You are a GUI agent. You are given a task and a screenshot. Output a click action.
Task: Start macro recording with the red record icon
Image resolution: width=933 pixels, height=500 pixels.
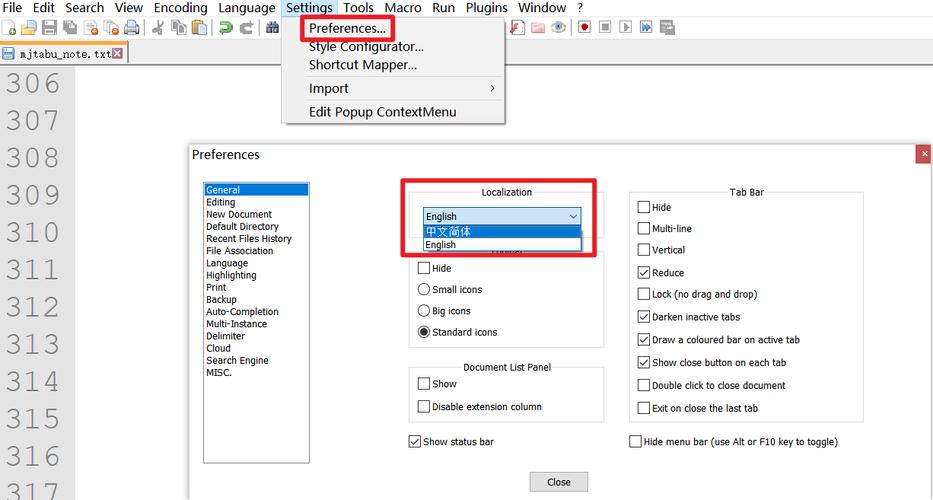585,28
